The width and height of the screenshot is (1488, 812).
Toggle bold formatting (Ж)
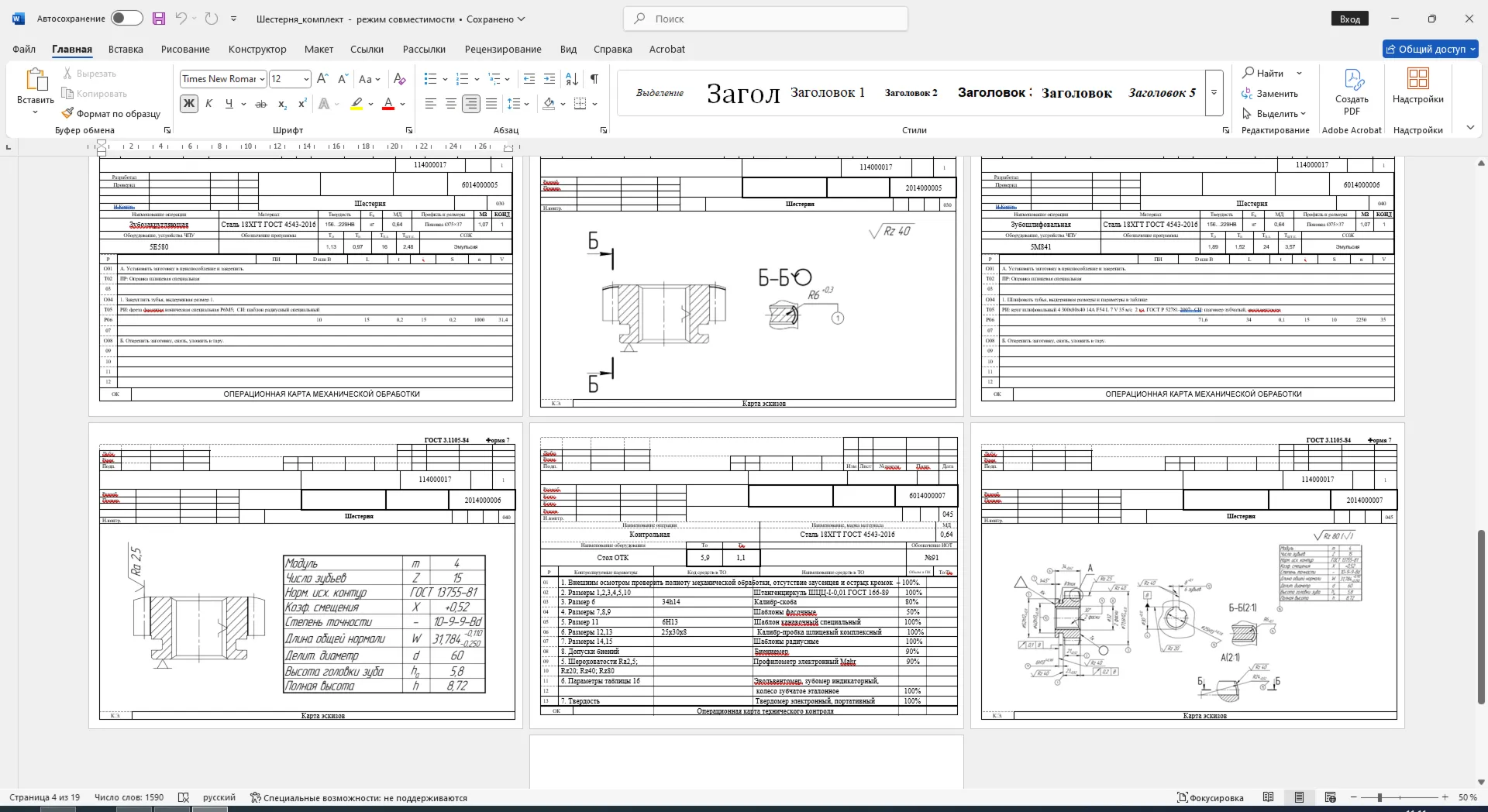coord(188,104)
